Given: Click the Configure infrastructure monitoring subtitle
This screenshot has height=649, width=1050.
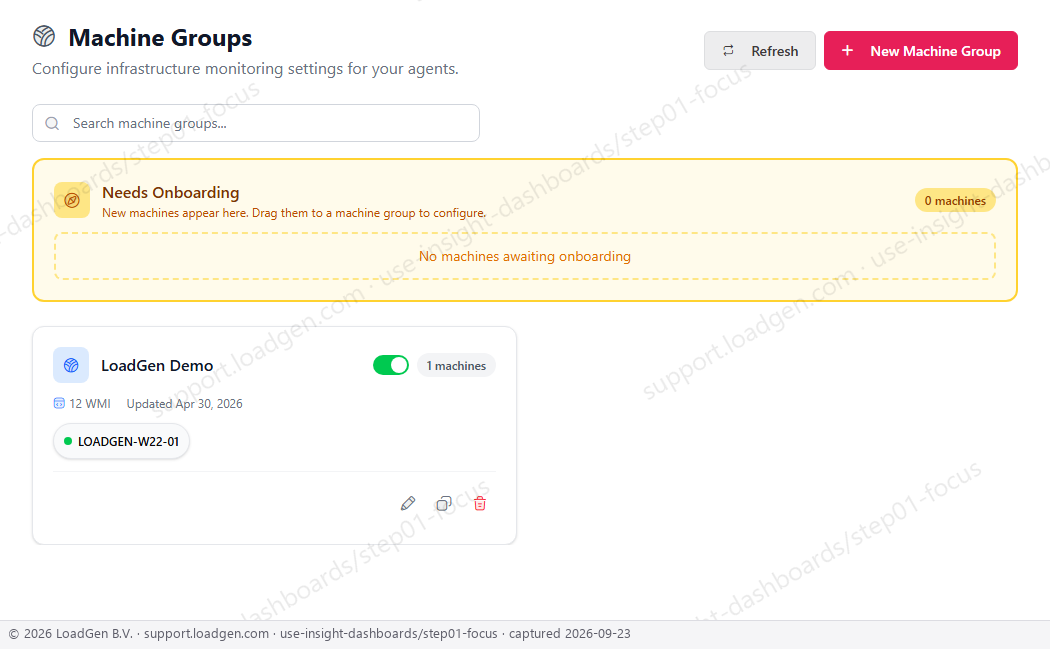Looking at the screenshot, I should 245,69.
